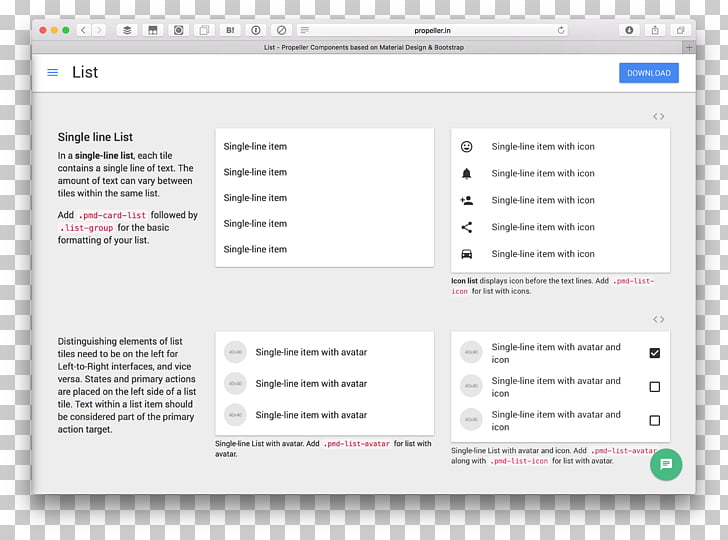The width and height of the screenshot is (728, 540).
Task: Click the 'Single line List' heading
Action: point(95,137)
